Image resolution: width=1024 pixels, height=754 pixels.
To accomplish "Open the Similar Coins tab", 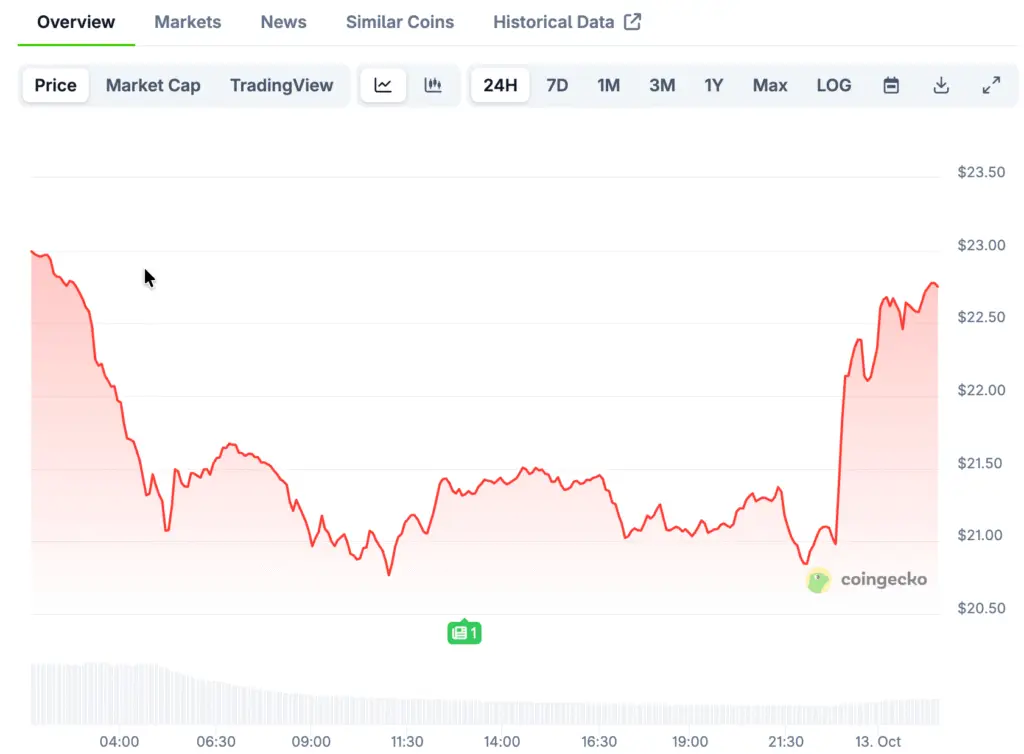I will tap(400, 21).
